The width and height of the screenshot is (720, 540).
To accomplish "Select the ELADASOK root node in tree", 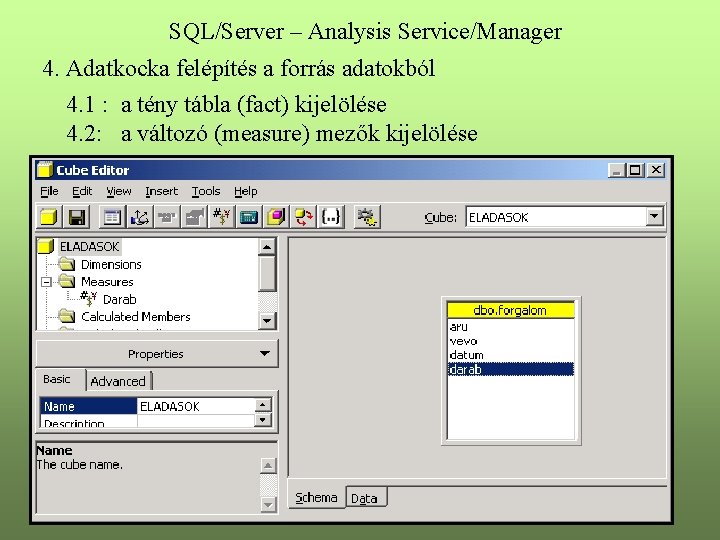I will [x=90, y=247].
